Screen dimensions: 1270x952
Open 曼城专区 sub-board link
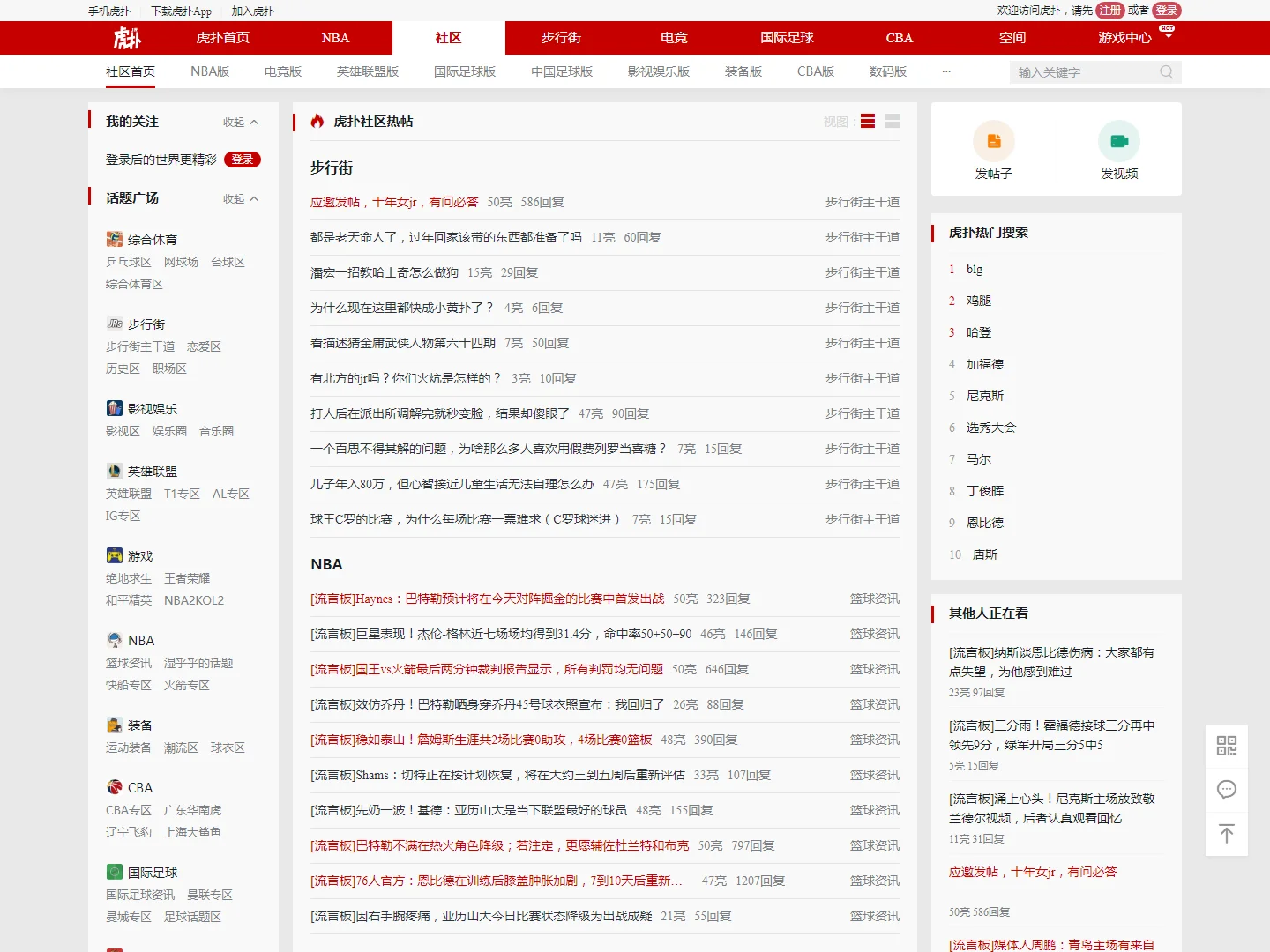tap(129, 917)
